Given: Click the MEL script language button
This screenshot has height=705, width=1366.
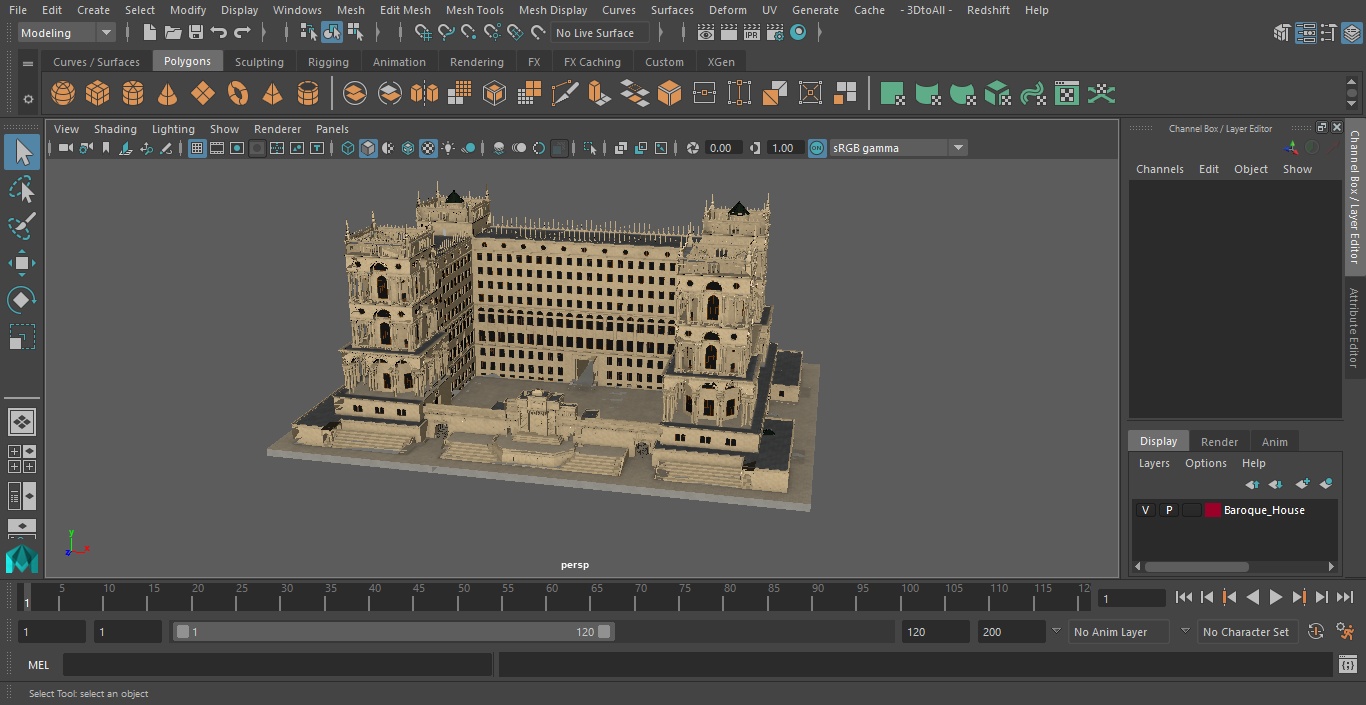Looking at the screenshot, I should [x=38, y=665].
